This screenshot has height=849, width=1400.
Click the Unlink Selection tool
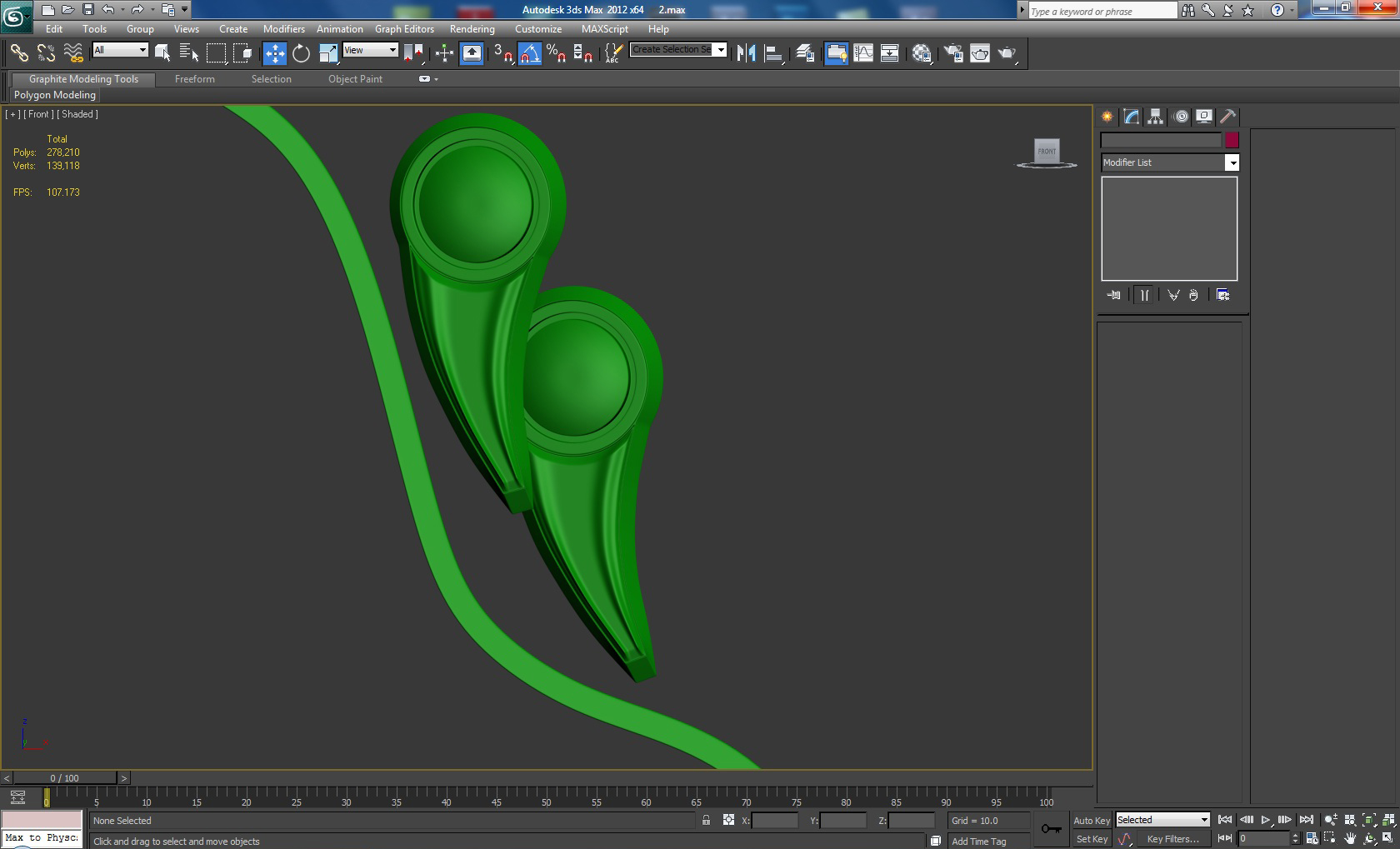click(46, 53)
